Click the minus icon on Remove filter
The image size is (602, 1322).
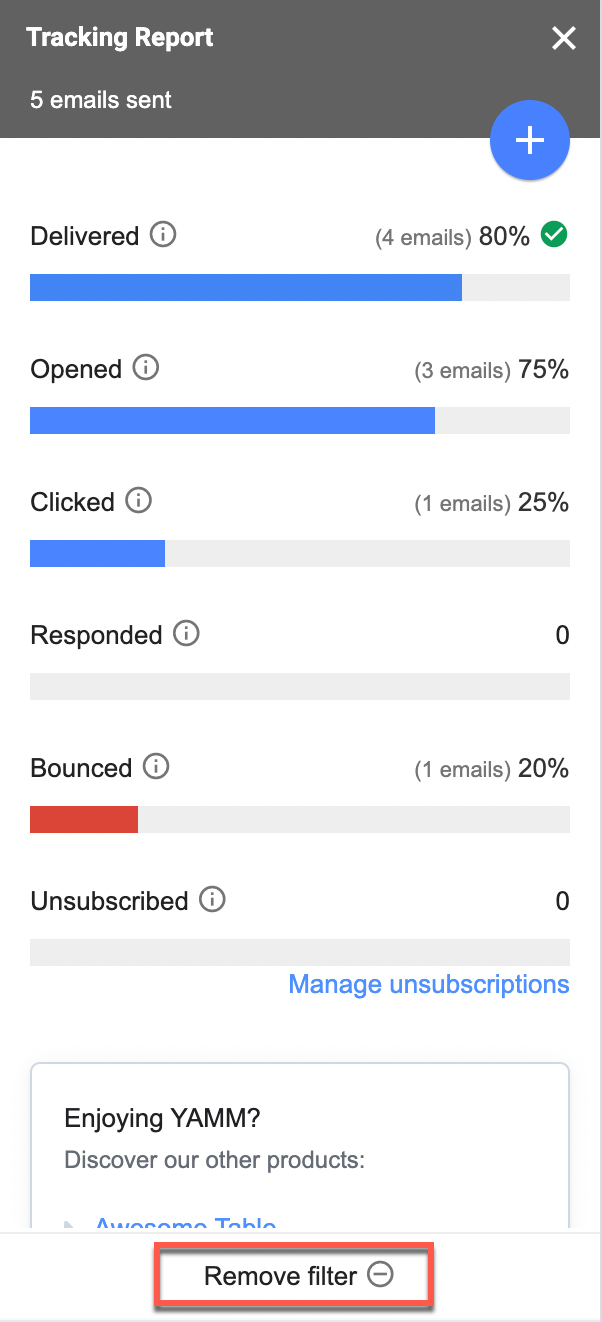pyautogui.click(x=381, y=1276)
